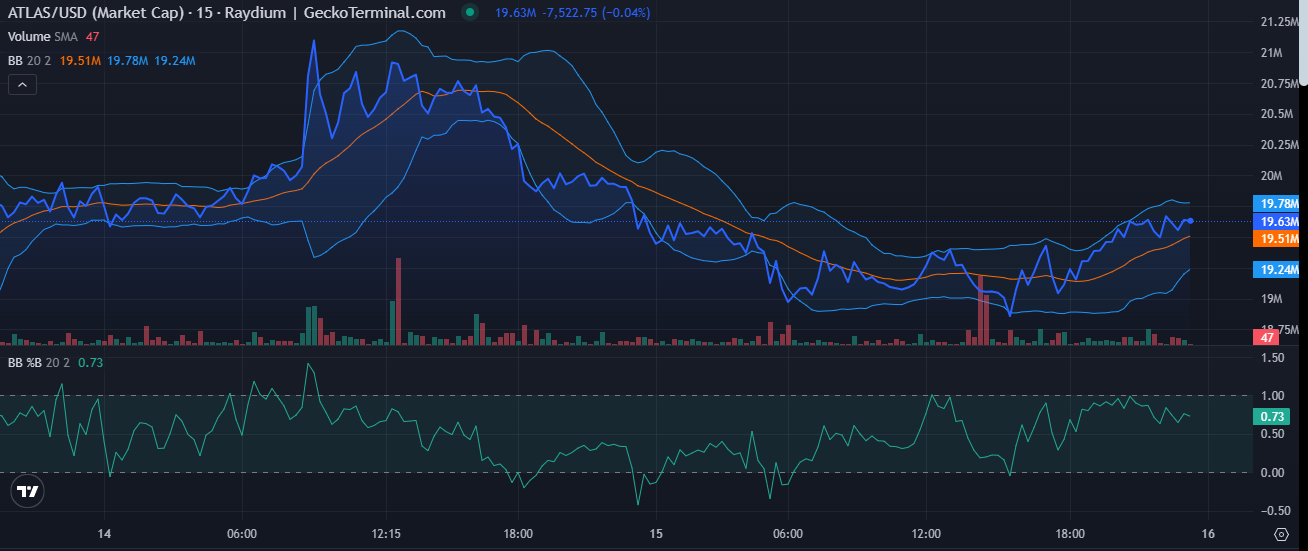Click the 0.00 level on the %B axis
This screenshot has height=551, width=1308.
(x=1271, y=472)
